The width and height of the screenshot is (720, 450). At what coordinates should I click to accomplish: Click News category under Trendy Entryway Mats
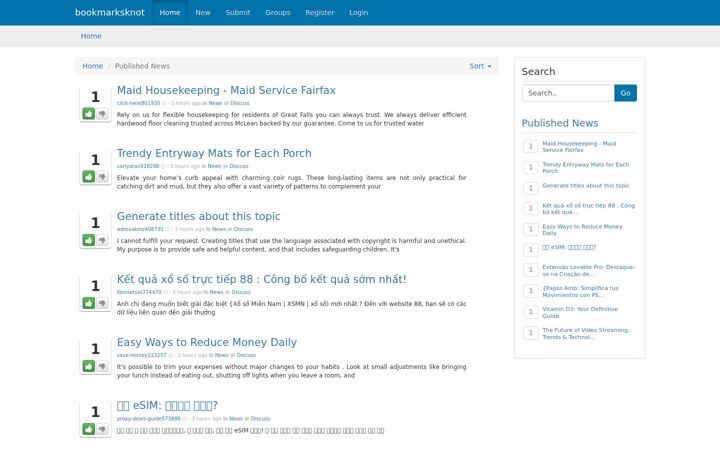[x=214, y=166]
